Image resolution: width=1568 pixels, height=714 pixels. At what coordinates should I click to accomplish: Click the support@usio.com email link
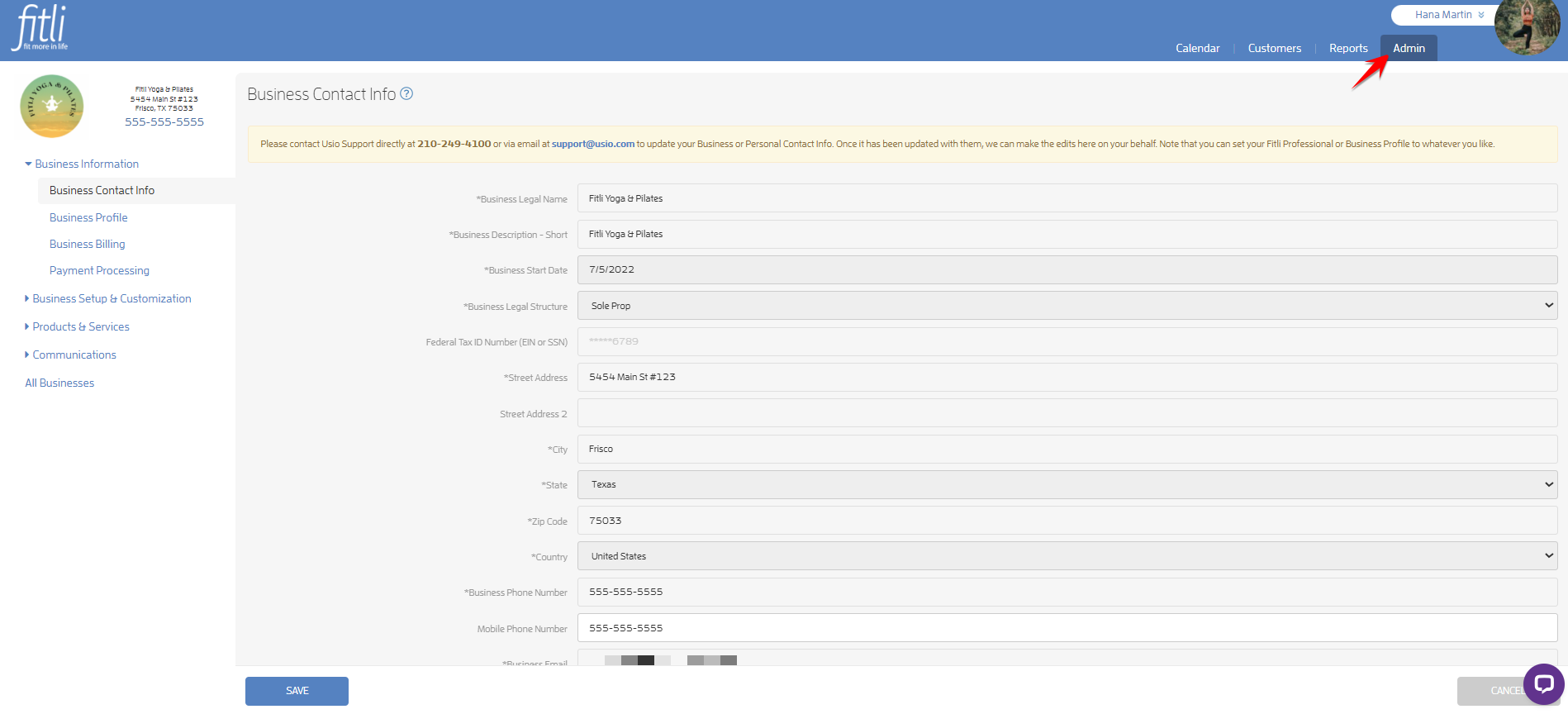[593, 144]
